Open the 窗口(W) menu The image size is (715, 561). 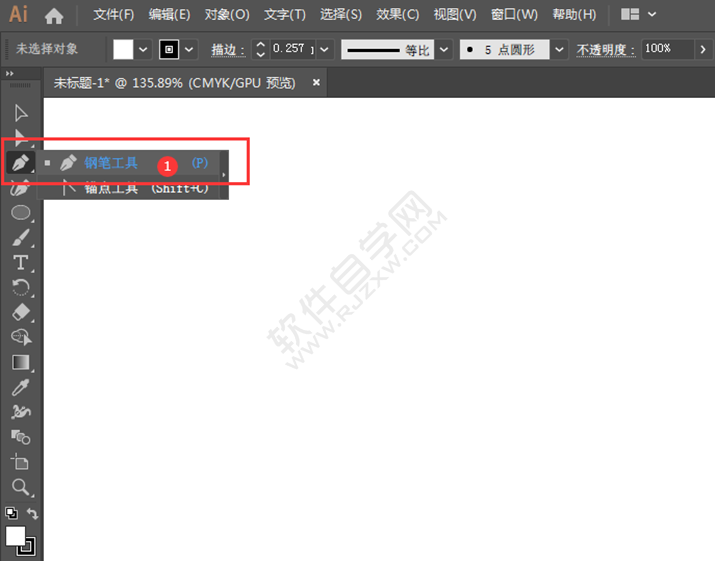click(x=514, y=15)
